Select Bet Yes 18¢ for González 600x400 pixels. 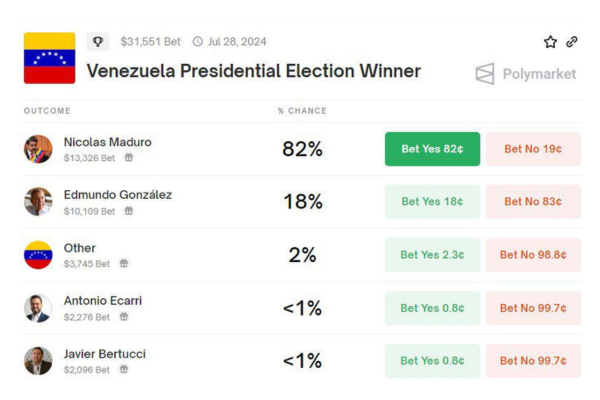coord(432,202)
